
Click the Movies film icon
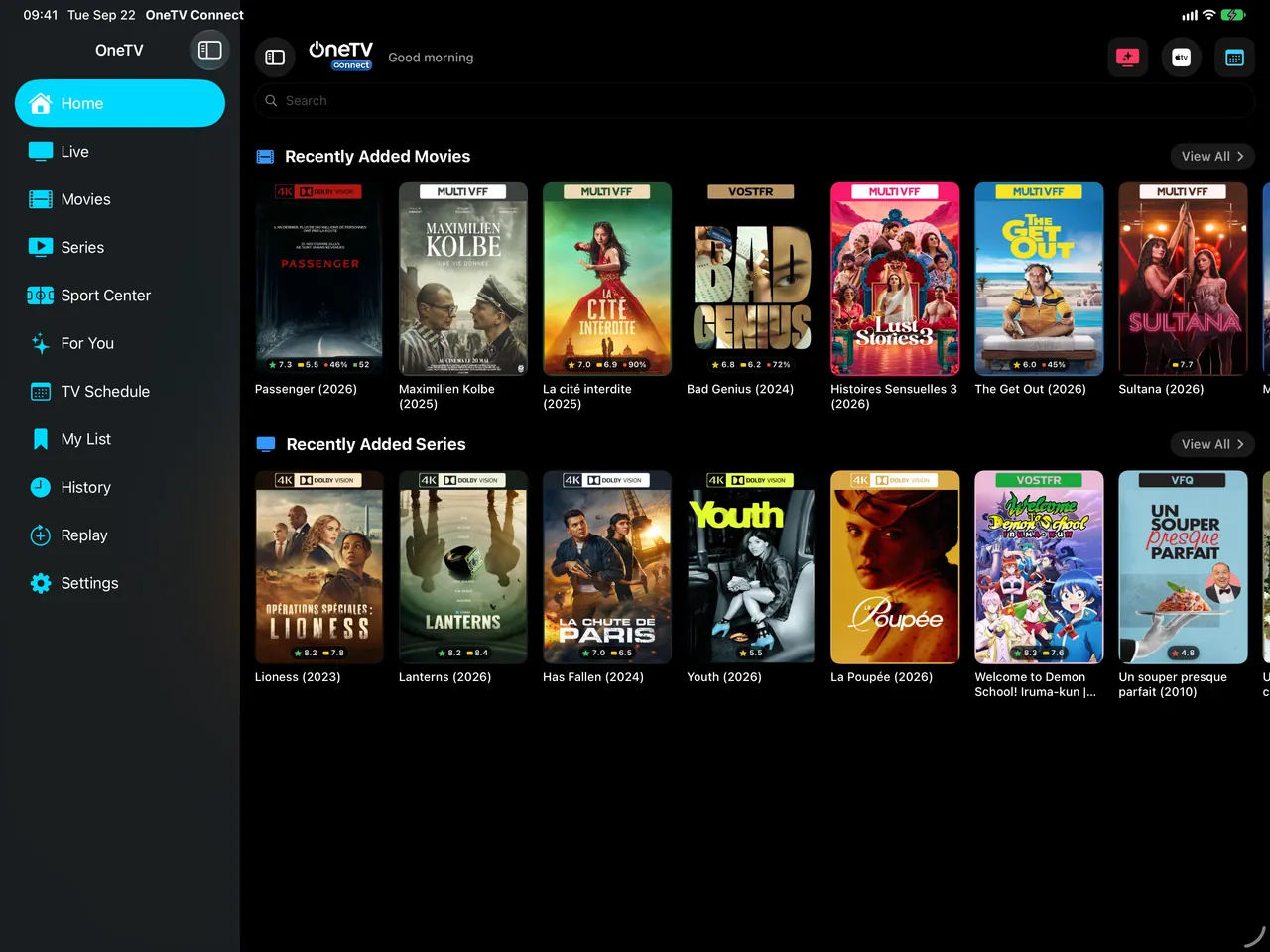point(41,199)
